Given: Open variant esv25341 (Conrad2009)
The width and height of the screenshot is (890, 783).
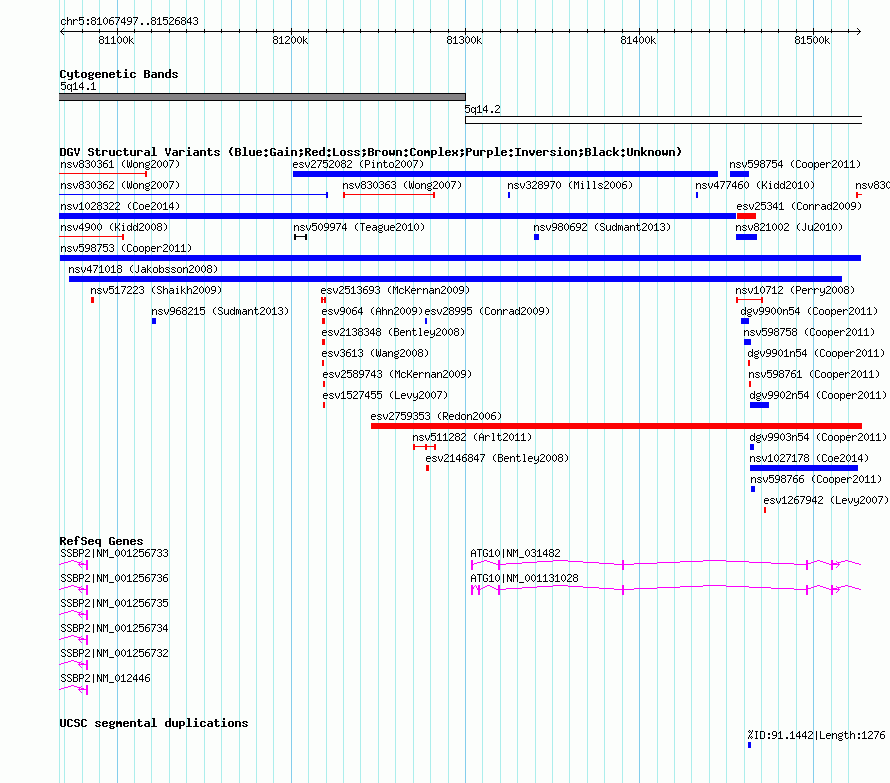Looking at the screenshot, I should click(799, 206).
